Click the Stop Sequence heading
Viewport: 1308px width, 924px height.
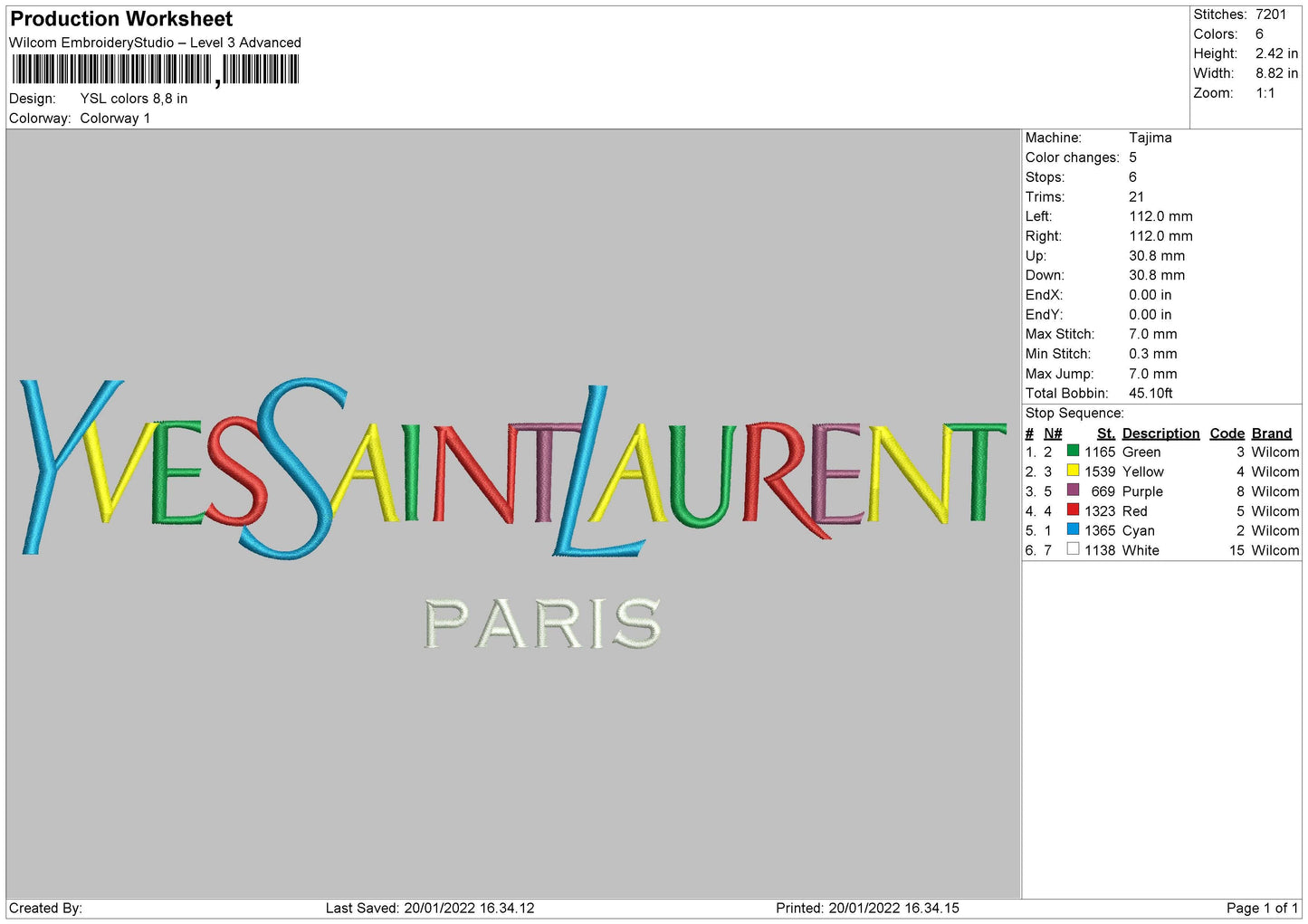1074,413
